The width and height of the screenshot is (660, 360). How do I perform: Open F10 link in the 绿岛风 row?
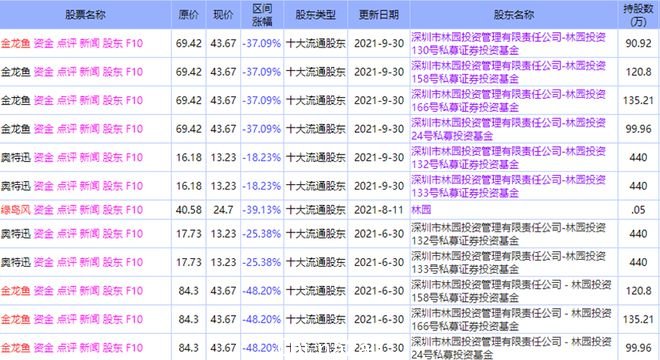tap(134, 210)
